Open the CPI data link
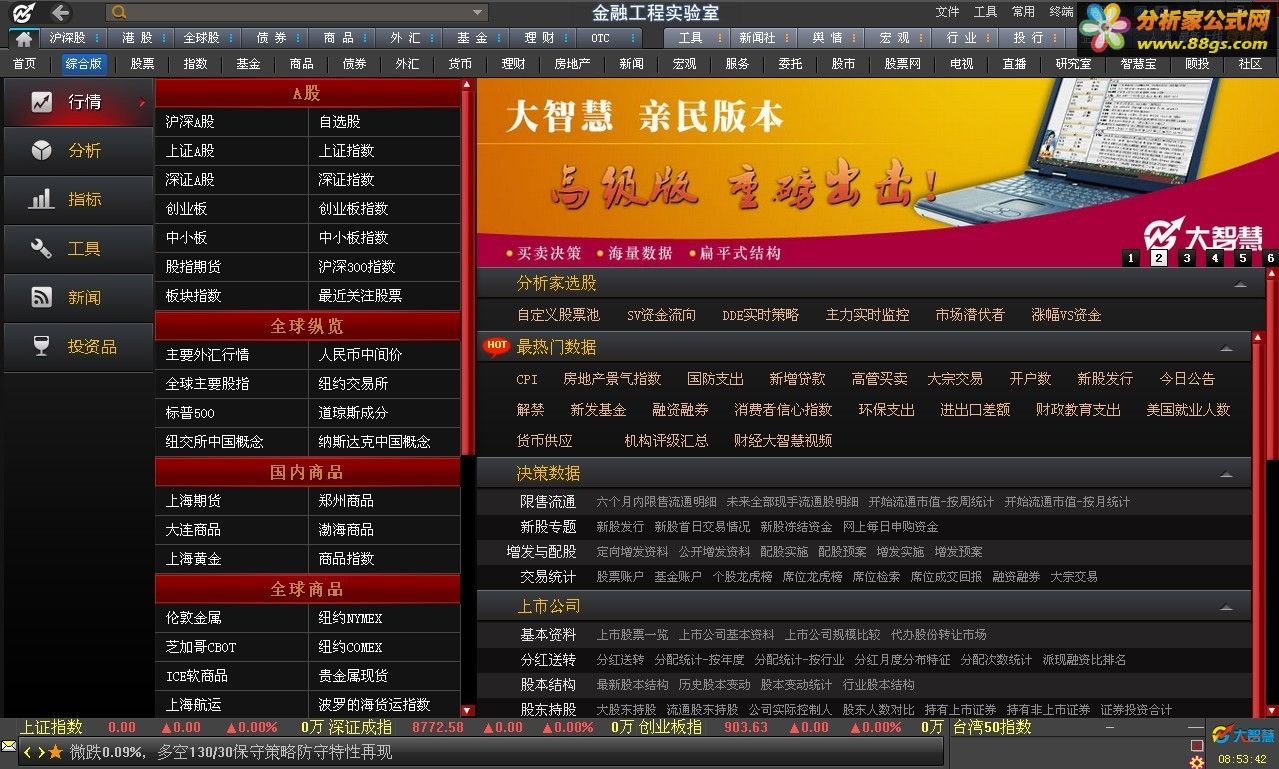1279x769 pixels. coord(527,379)
